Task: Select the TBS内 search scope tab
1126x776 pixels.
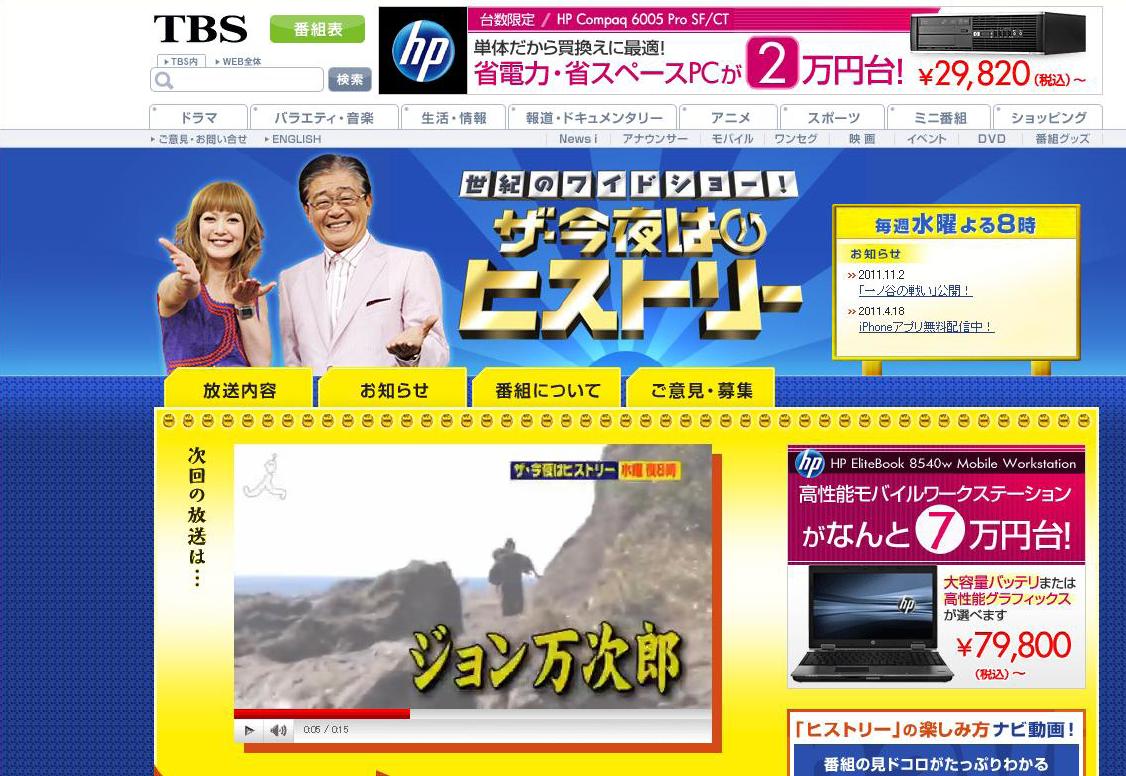Action: coord(181,62)
